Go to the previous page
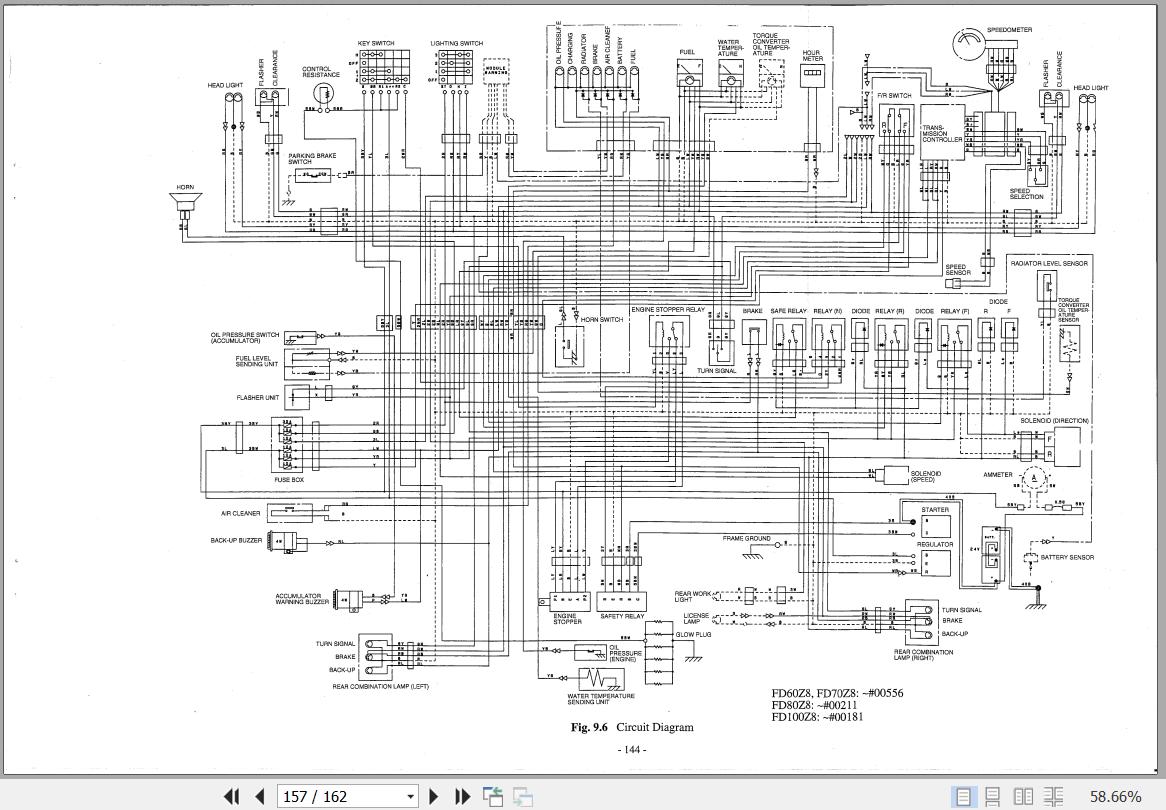Image resolution: width=1166 pixels, height=810 pixels. click(260, 797)
